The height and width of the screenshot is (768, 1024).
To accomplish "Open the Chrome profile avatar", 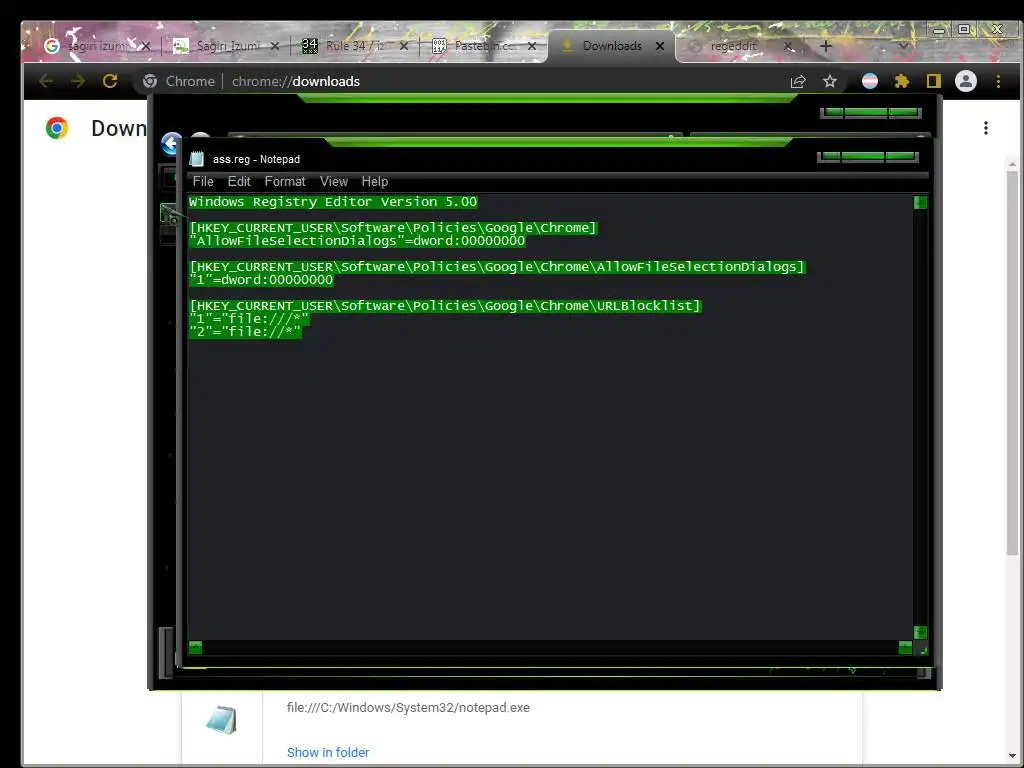I will point(966,81).
